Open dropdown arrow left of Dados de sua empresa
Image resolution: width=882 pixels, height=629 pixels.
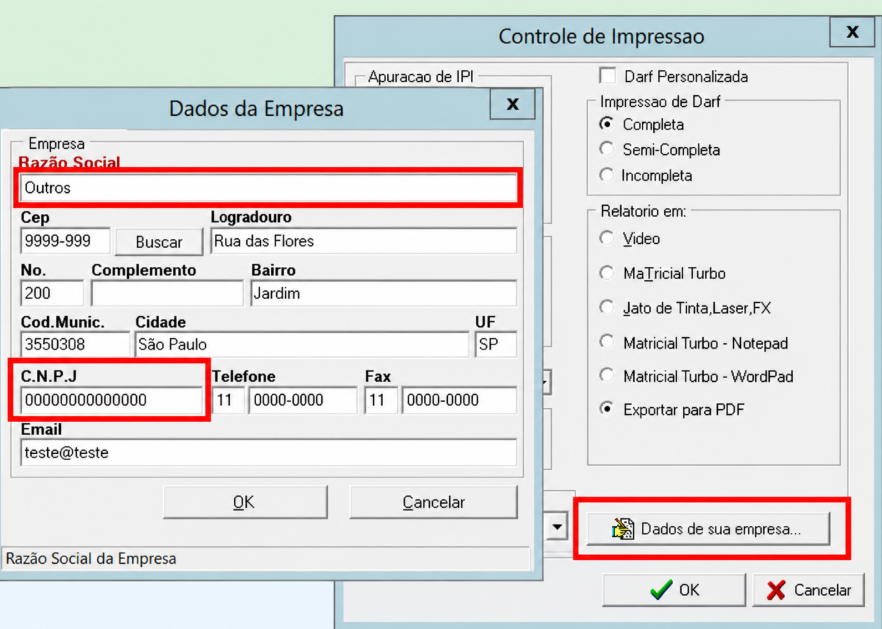[x=557, y=527]
